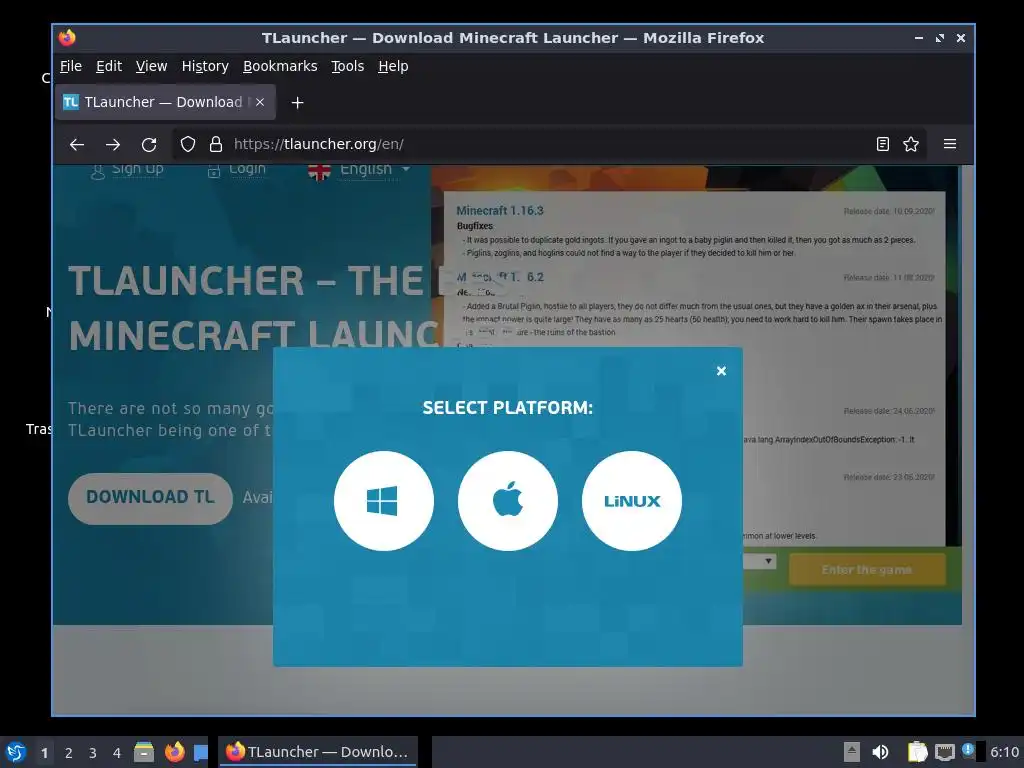Click the Sign up link

127,170
